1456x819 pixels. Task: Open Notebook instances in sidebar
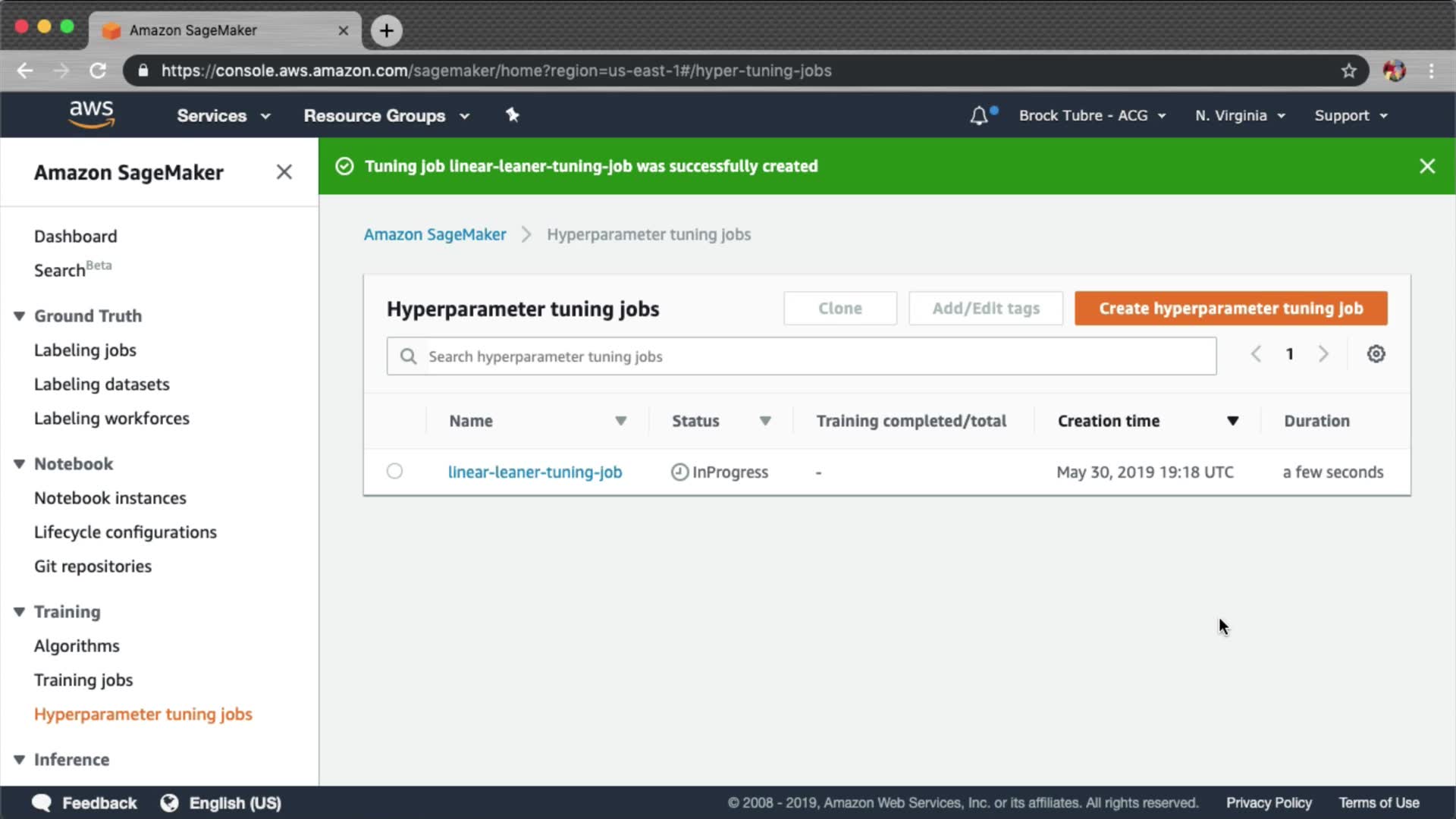coord(110,498)
